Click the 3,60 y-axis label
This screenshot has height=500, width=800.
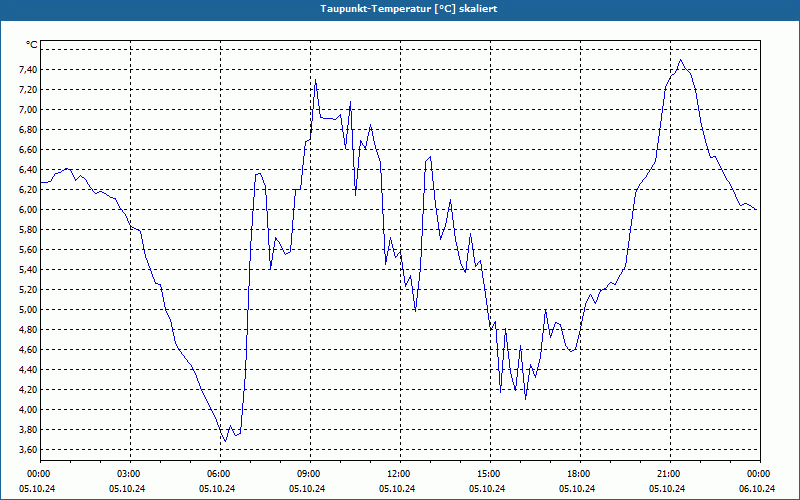tap(29, 449)
